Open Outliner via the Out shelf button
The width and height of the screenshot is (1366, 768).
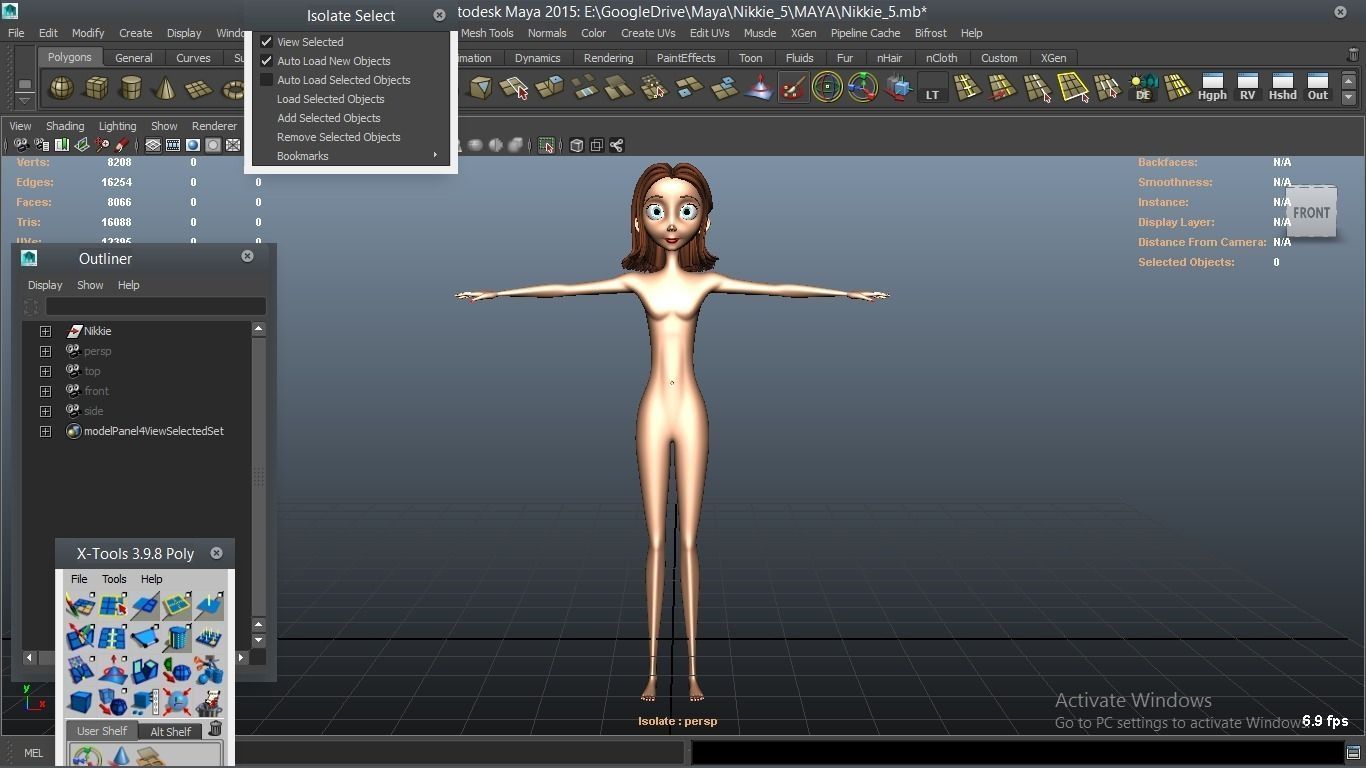(1318, 88)
